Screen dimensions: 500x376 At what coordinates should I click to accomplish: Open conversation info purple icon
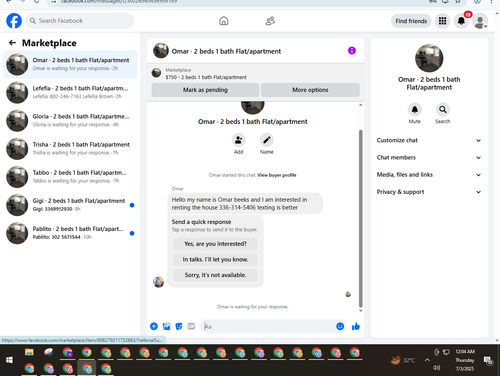click(352, 51)
